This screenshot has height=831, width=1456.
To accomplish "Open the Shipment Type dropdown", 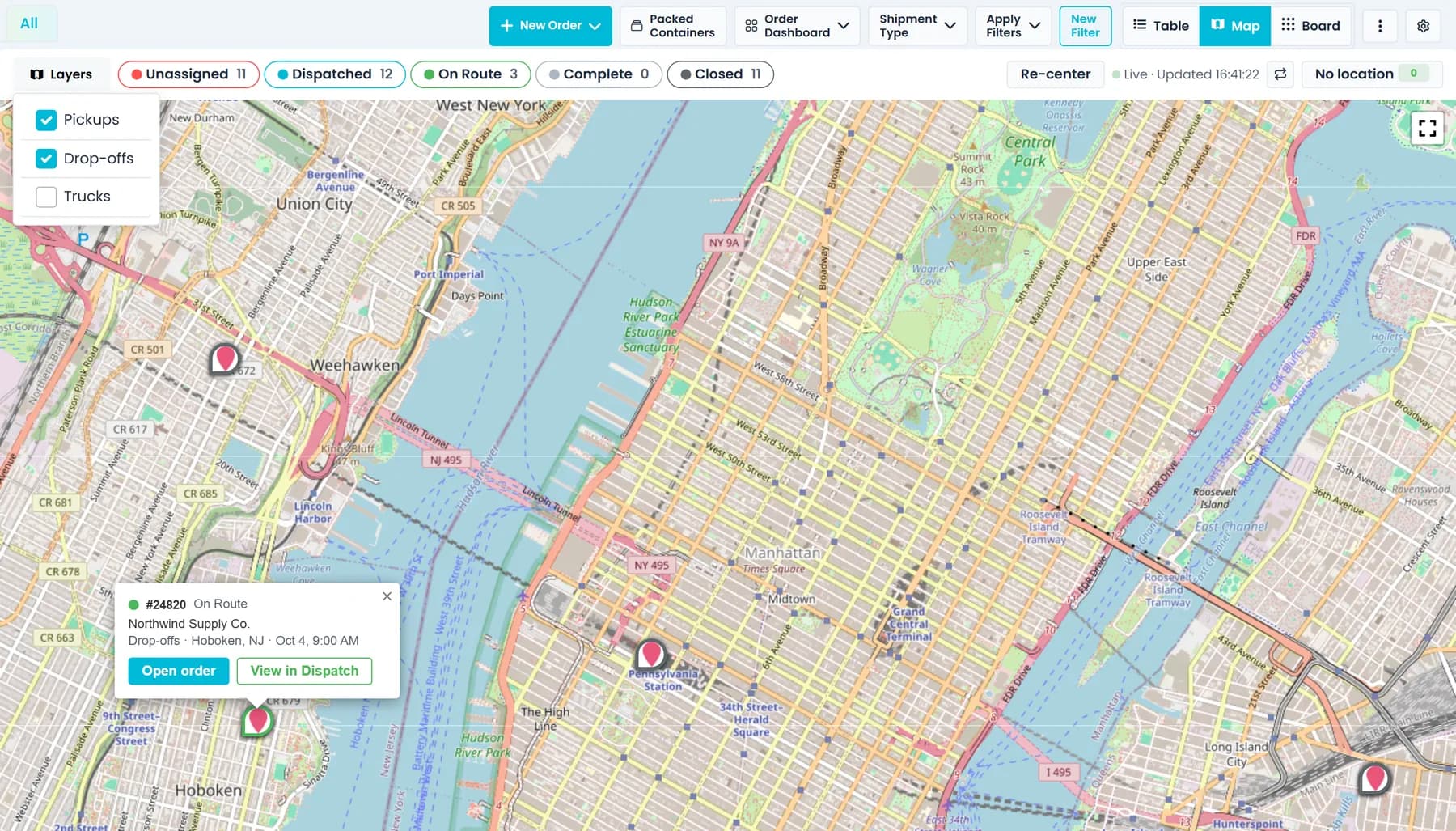I will 917,26.
